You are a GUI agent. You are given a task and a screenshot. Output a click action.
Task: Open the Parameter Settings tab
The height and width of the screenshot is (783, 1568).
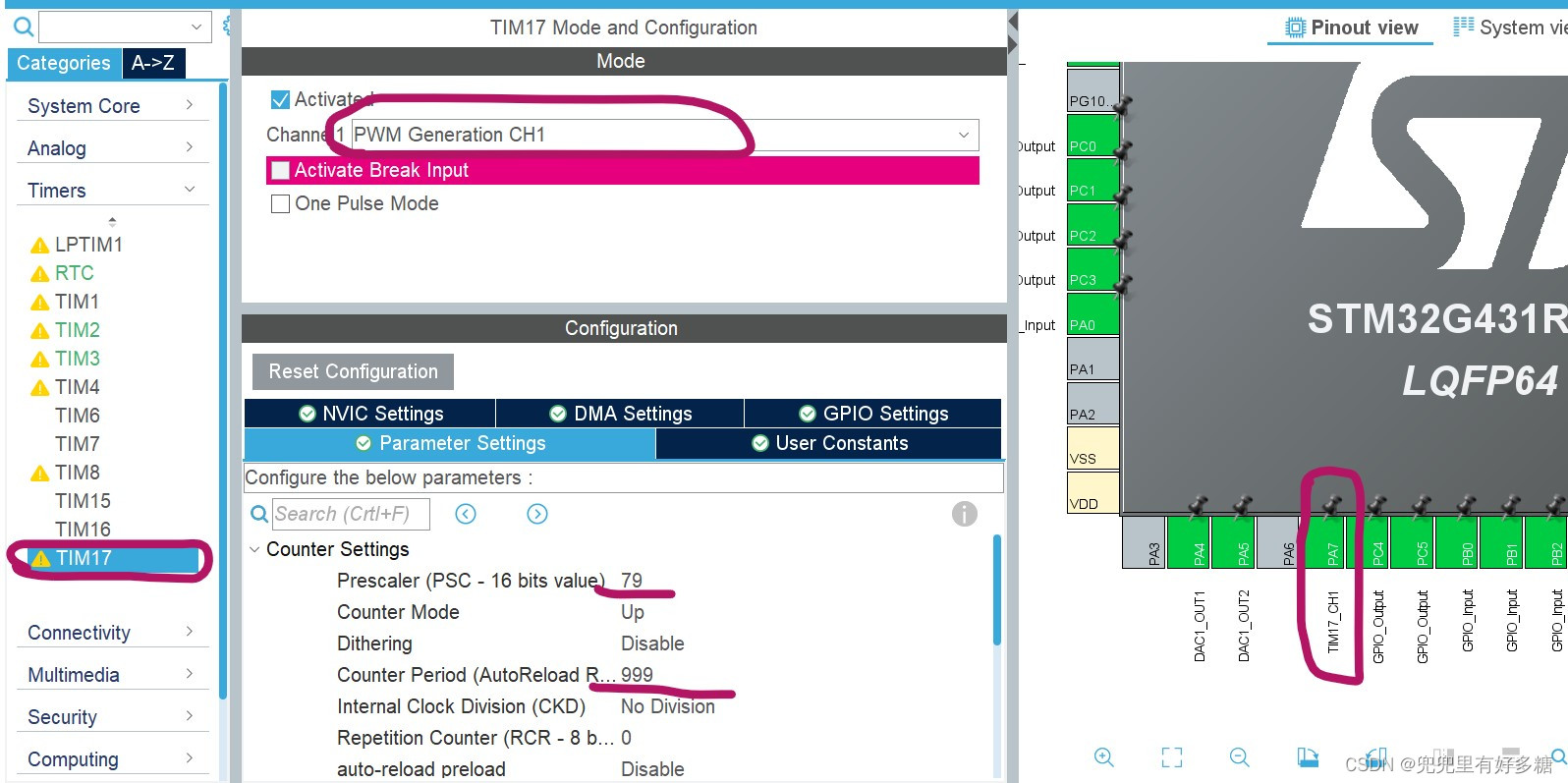click(450, 443)
